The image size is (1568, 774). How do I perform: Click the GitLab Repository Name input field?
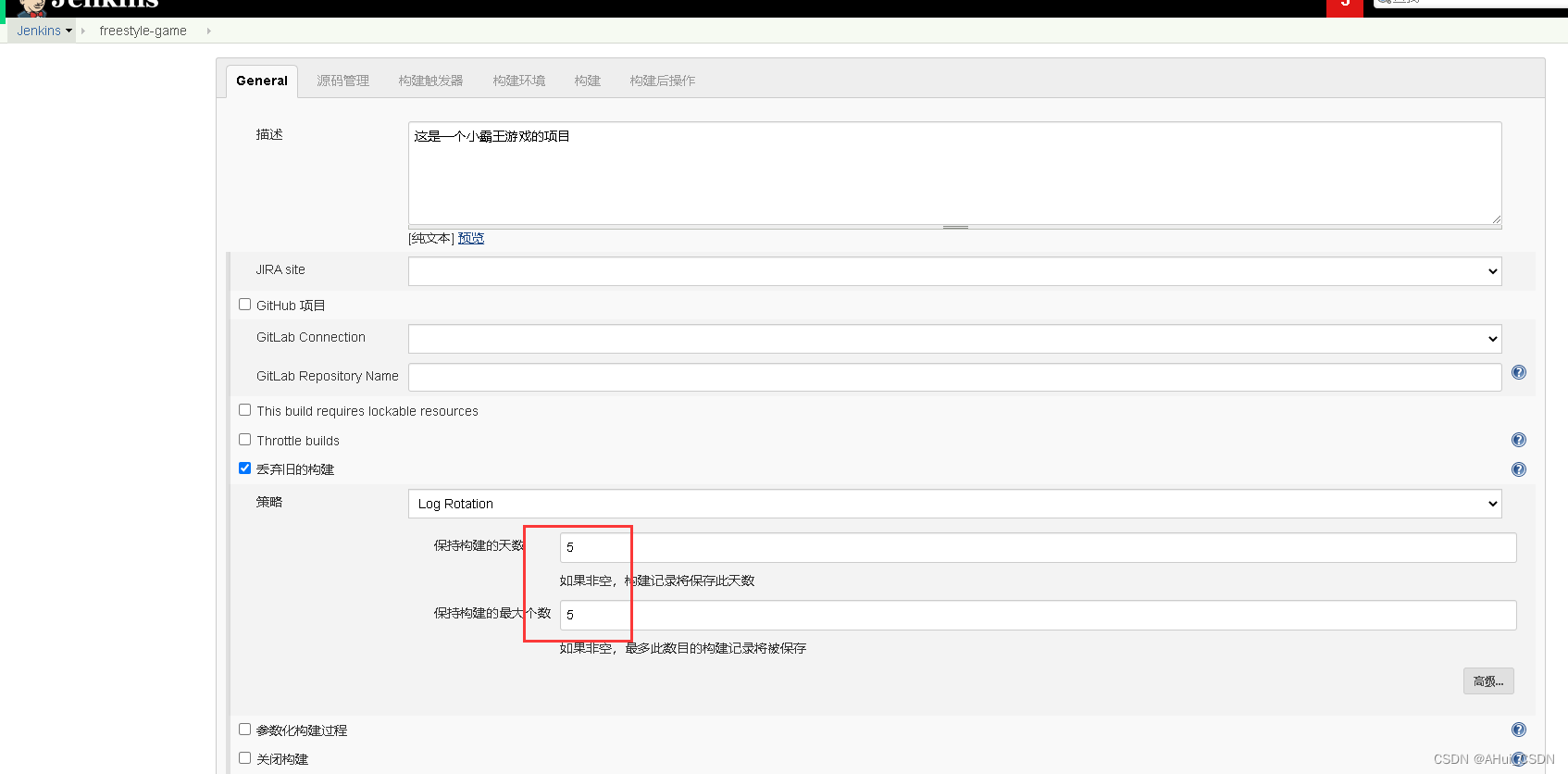pos(954,377)
